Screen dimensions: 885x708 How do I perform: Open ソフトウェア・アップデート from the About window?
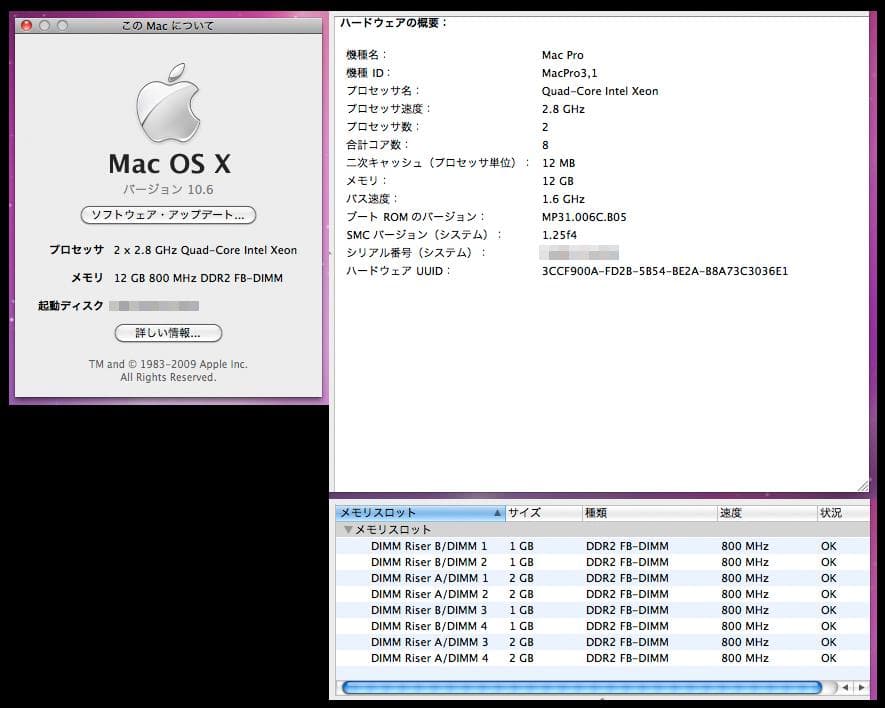tap(168, 215)
